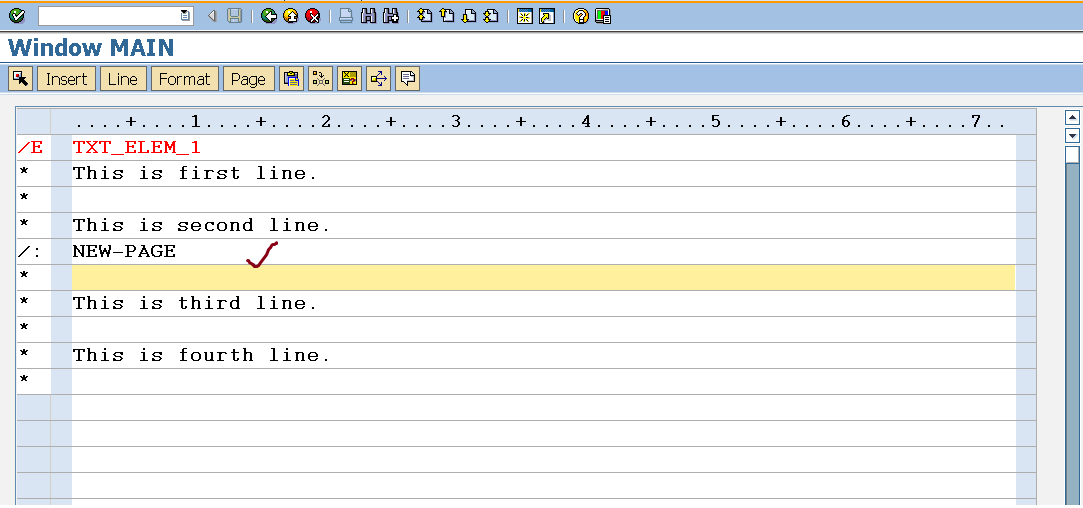Click the Page button
The height and width of the screenshot is (508, 1083).
248,79
